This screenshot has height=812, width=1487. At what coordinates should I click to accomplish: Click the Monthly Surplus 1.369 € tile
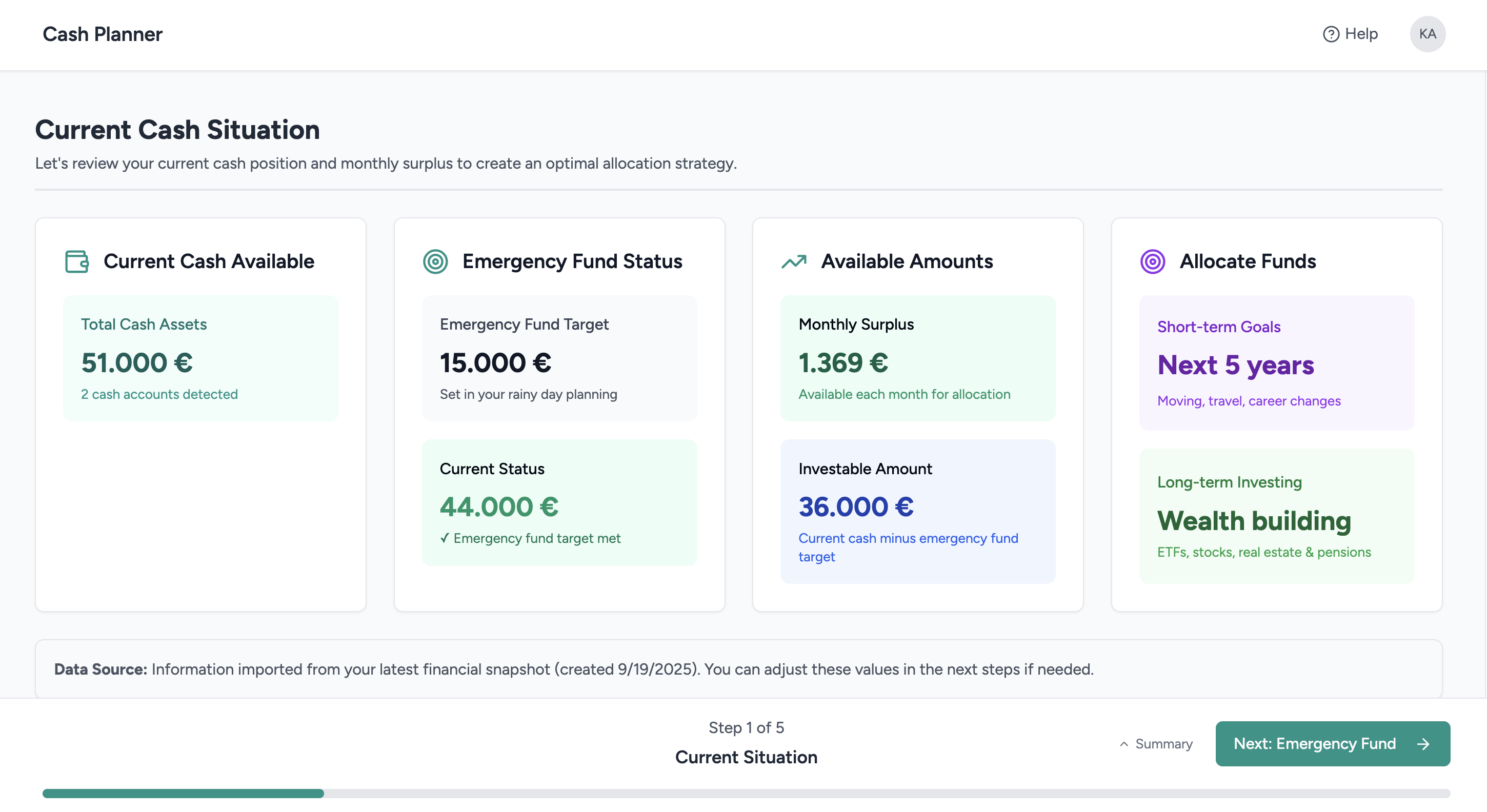coord(917,358)
